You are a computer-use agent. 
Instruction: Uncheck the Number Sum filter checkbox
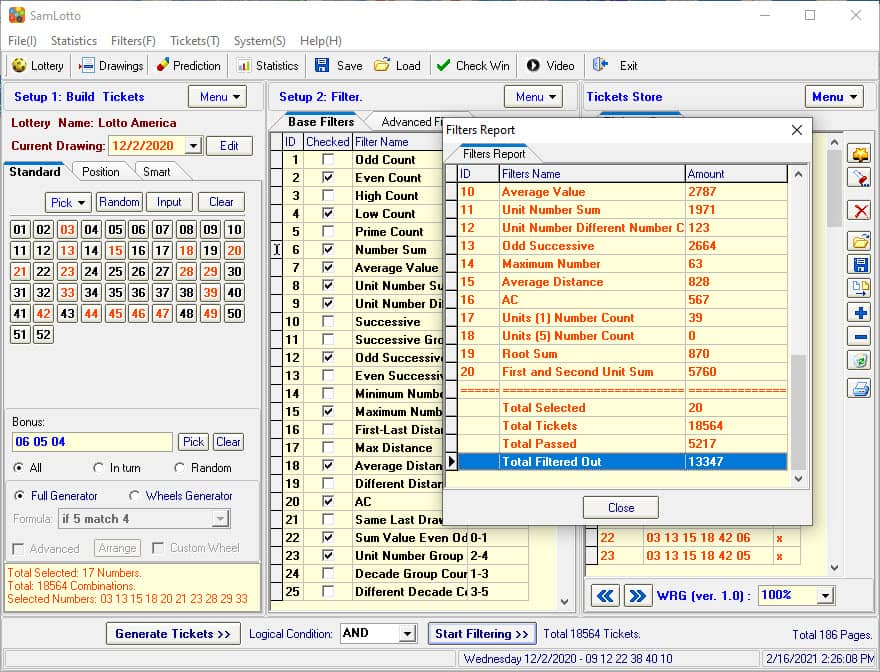click(328, 249)
